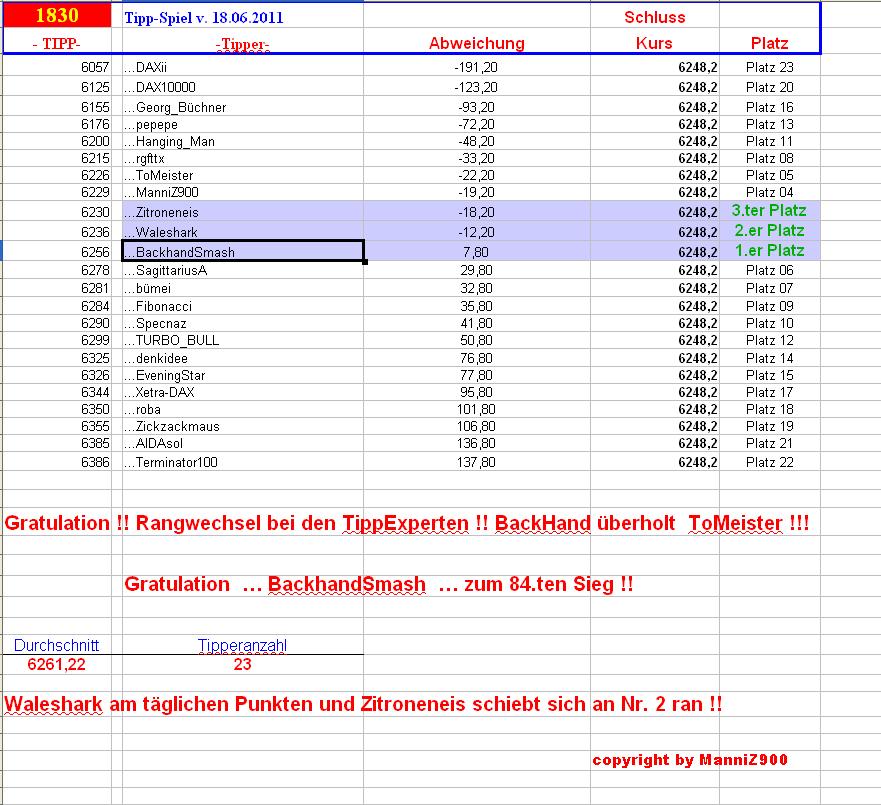Click the Platz 06 rank cell
The height and width of the screenshot is (805, 881).
coord(769,270)
